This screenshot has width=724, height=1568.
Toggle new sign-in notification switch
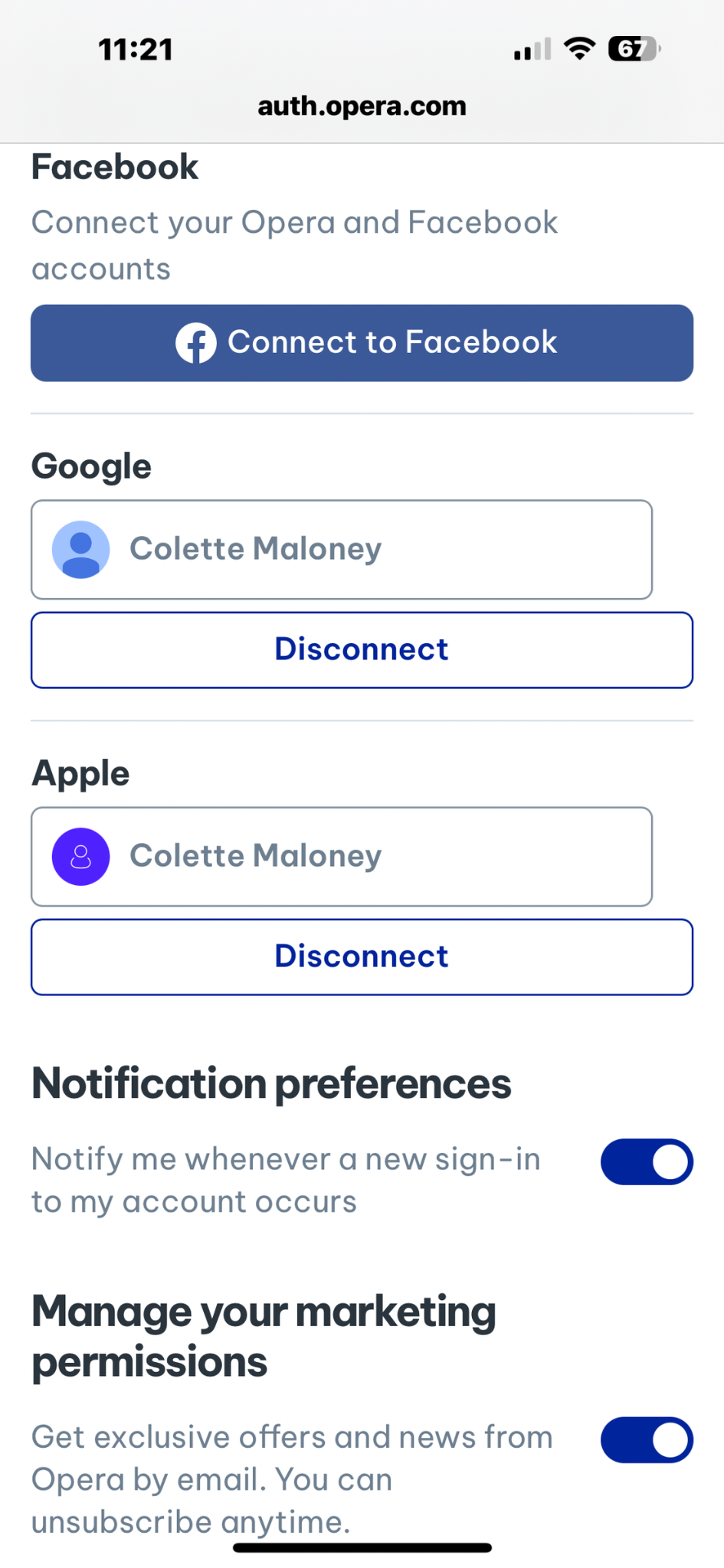[x=647, y=1161]
